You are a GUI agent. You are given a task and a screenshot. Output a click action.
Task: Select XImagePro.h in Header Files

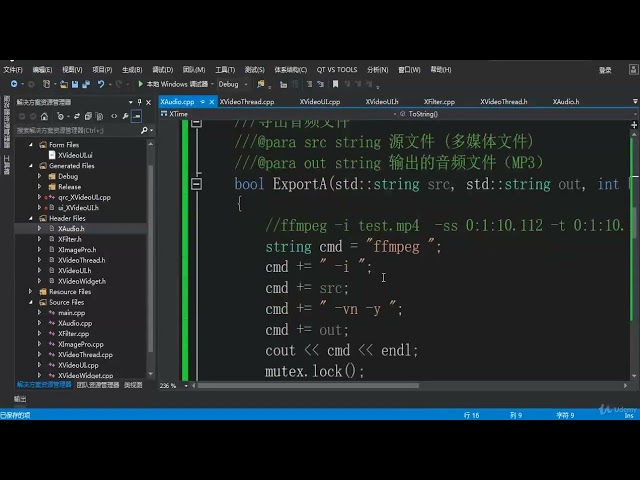tap(77, 250)
